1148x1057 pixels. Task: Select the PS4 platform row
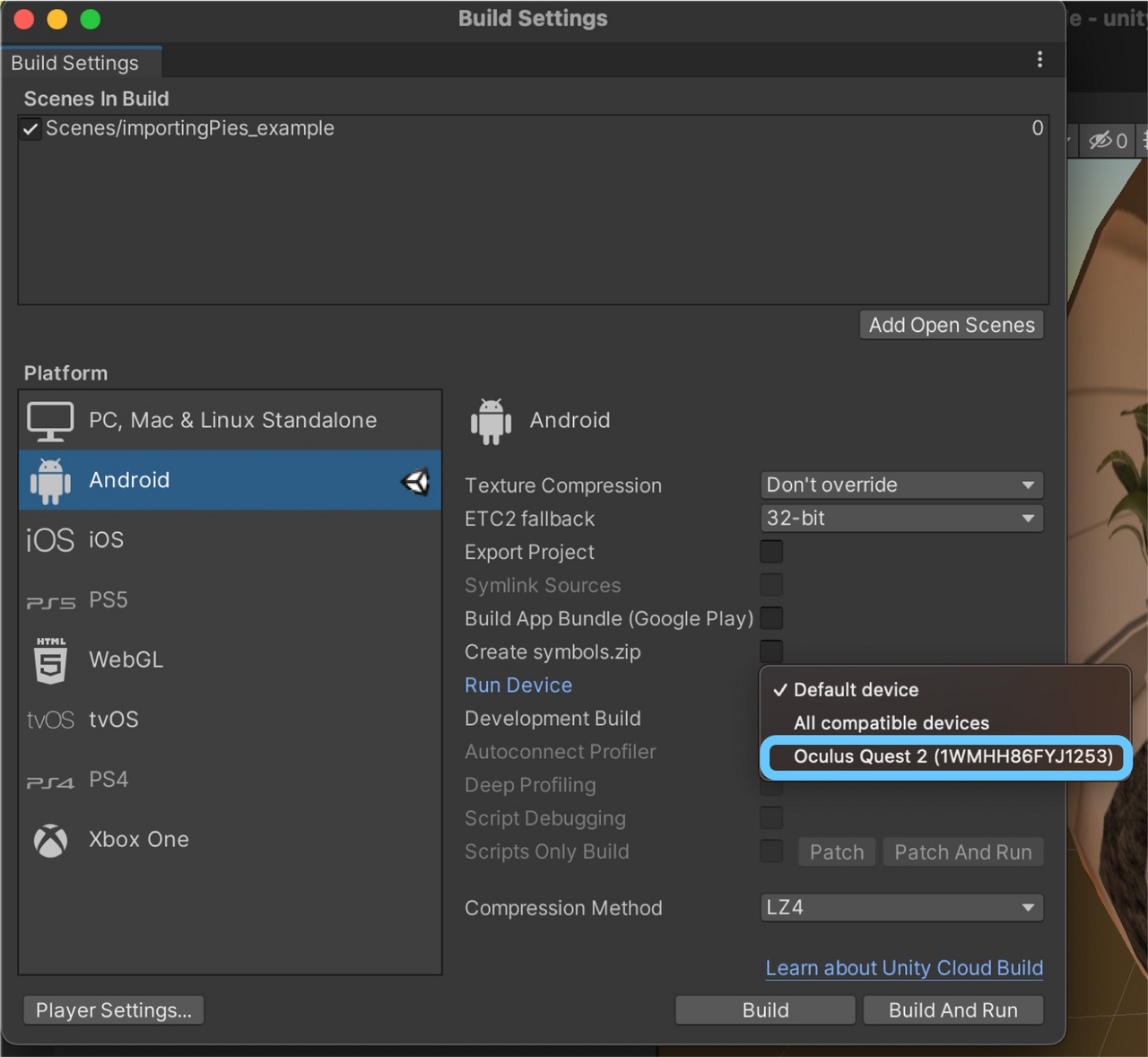(230, 780)
